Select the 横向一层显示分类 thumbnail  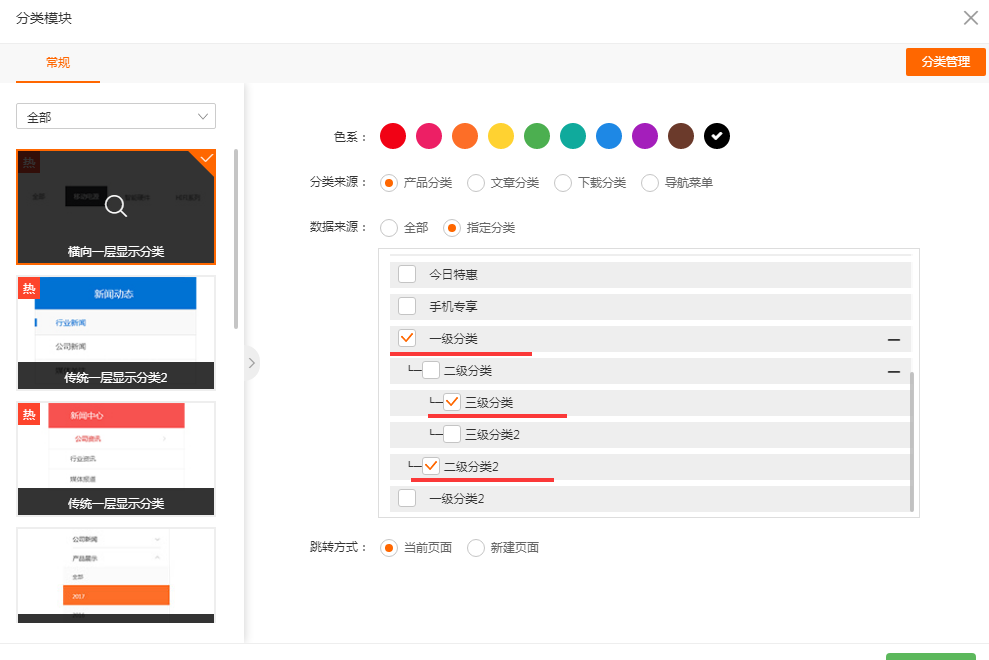116,207
